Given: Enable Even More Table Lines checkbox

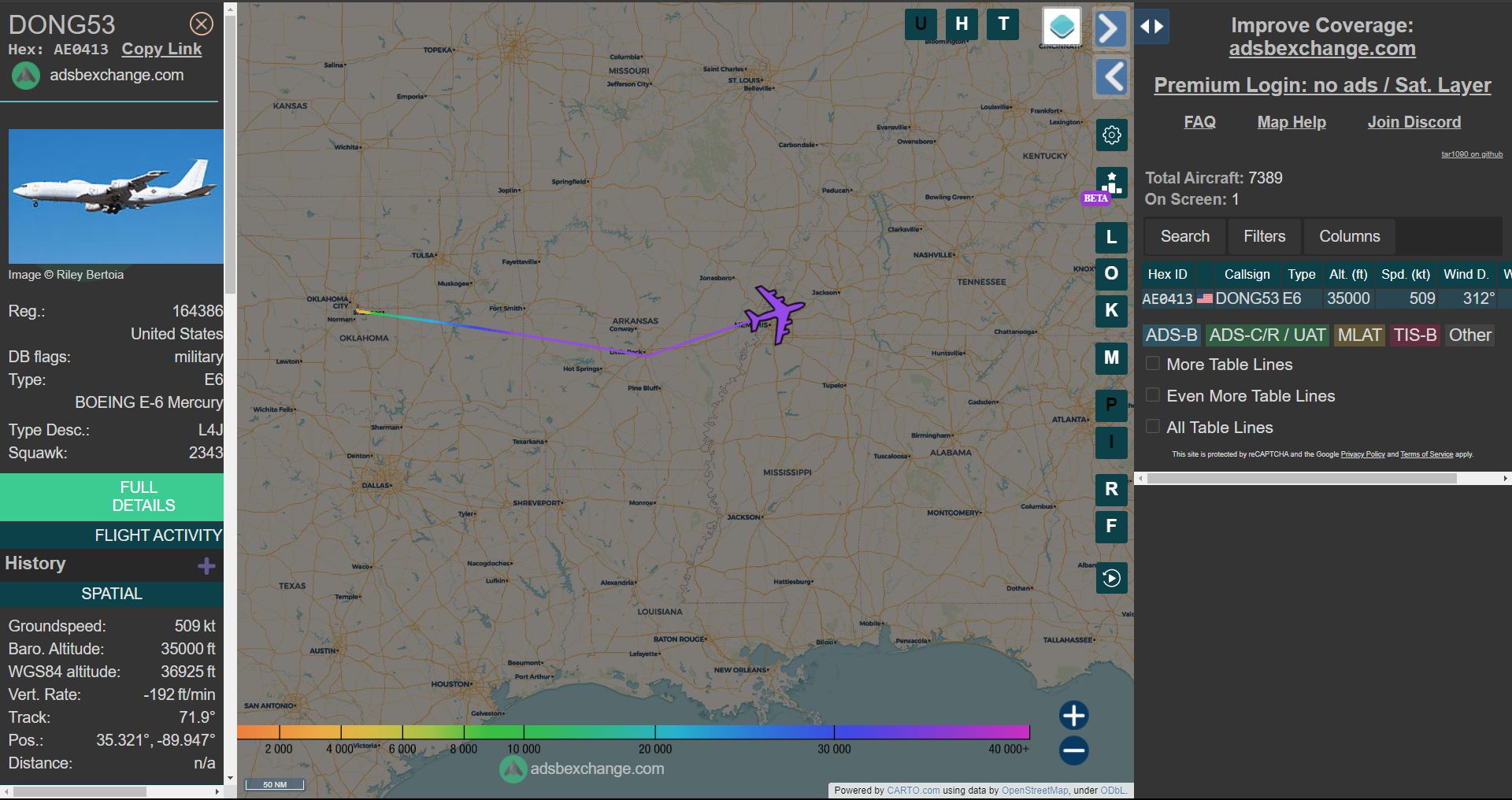Looking at the screenshot, I should 1152,395.
